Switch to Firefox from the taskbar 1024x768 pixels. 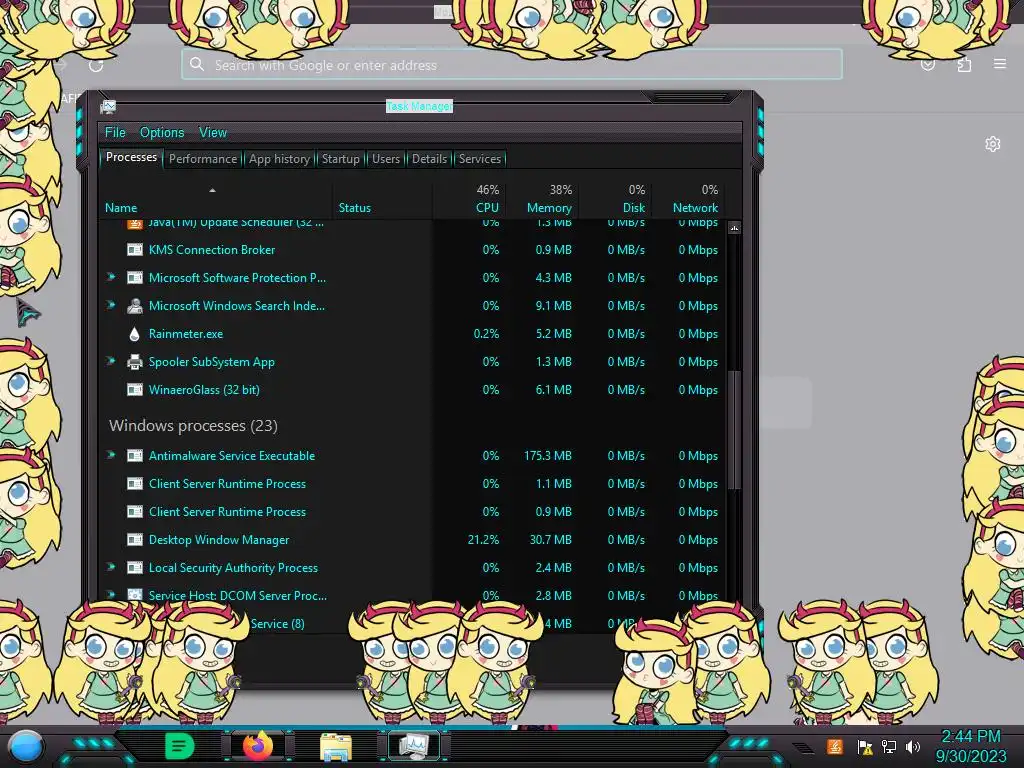258,746
